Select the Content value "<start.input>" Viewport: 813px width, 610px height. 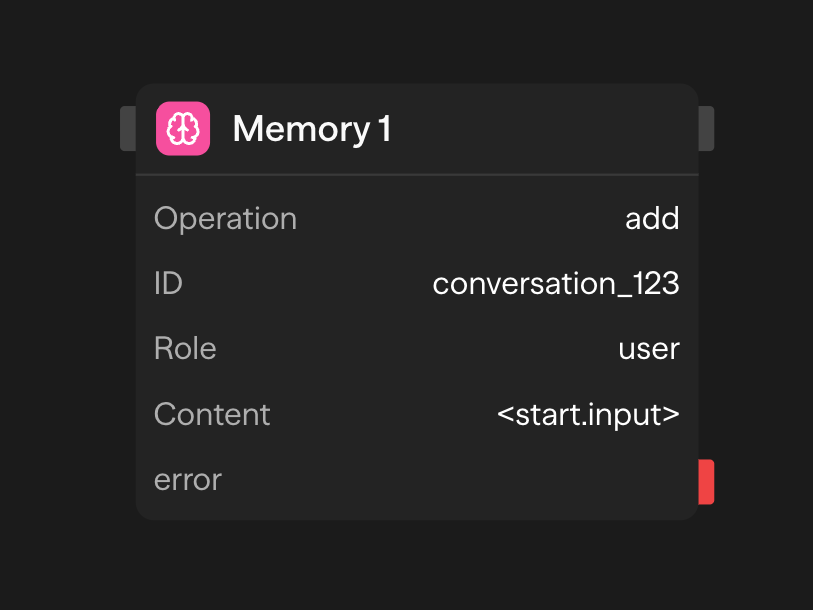[x=588, y=414]
